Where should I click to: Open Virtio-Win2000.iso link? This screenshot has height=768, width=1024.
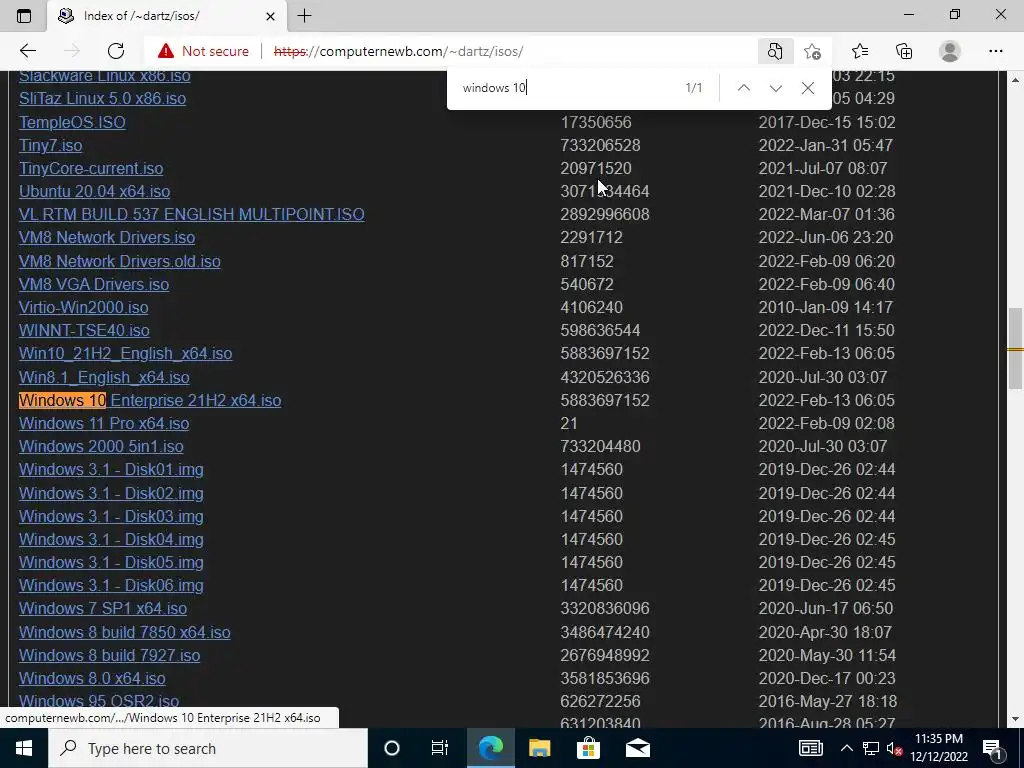(x=83, y=307)
